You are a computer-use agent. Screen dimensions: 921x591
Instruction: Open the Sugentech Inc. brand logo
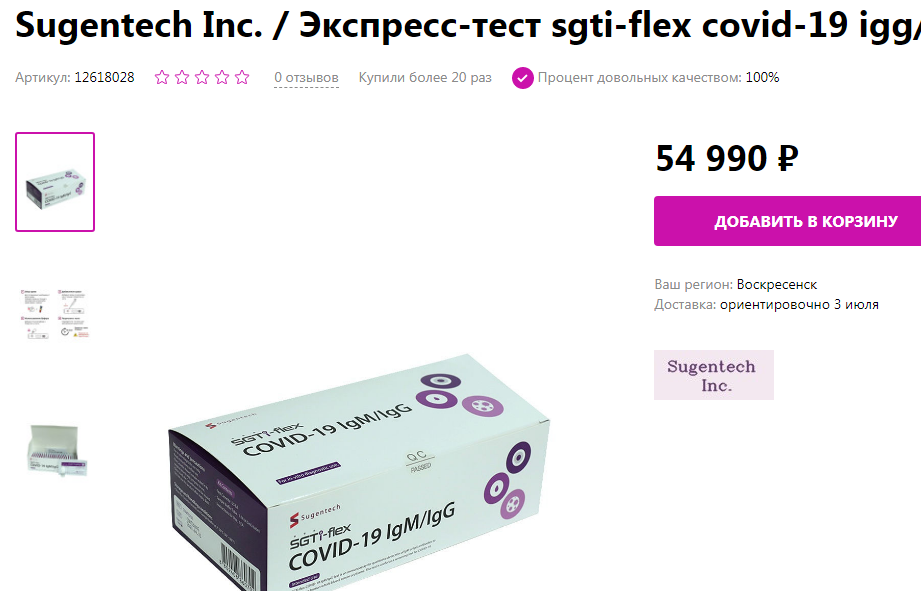(x=714, y=375)
